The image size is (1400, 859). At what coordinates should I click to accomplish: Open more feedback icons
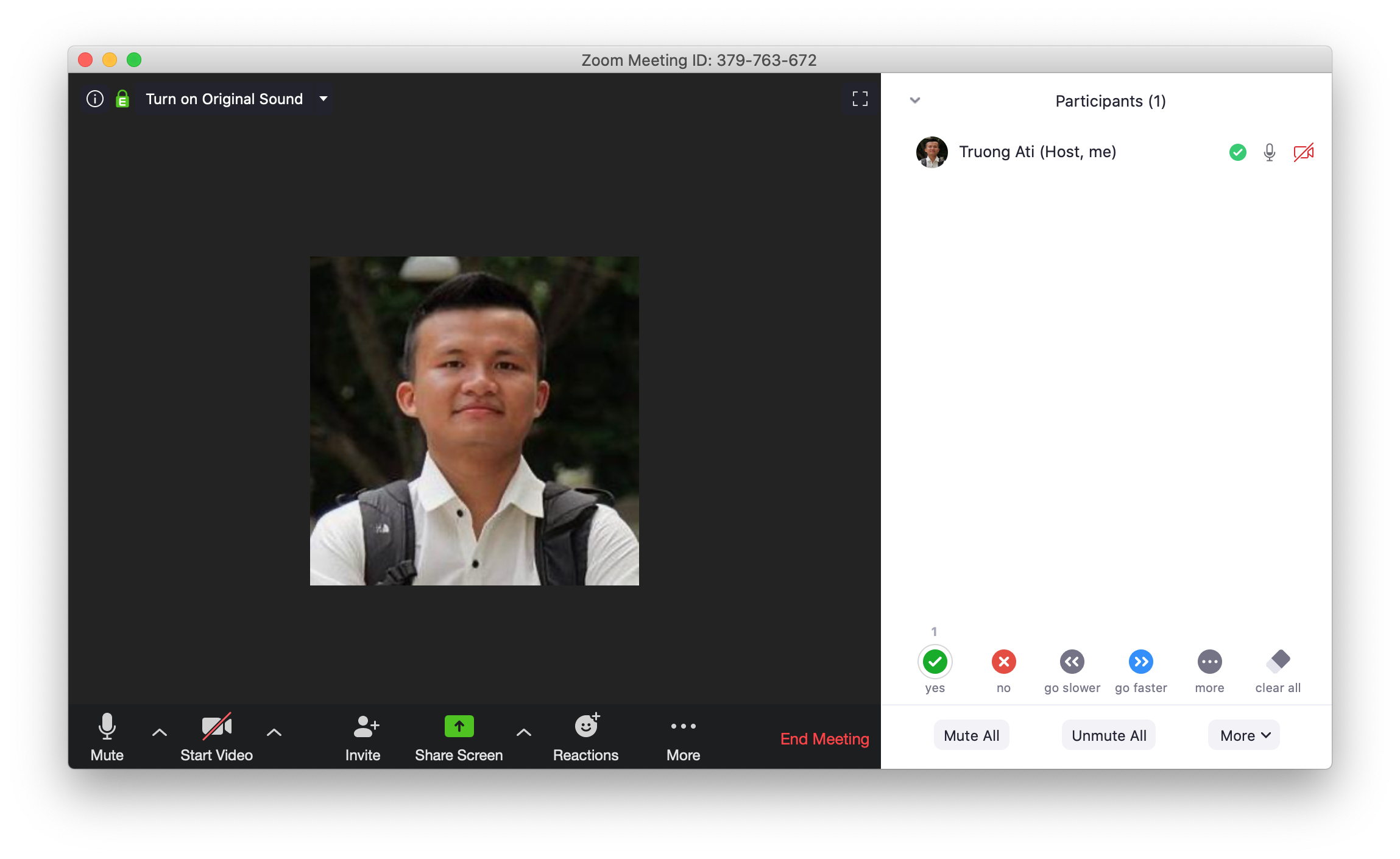(1209, 662)
